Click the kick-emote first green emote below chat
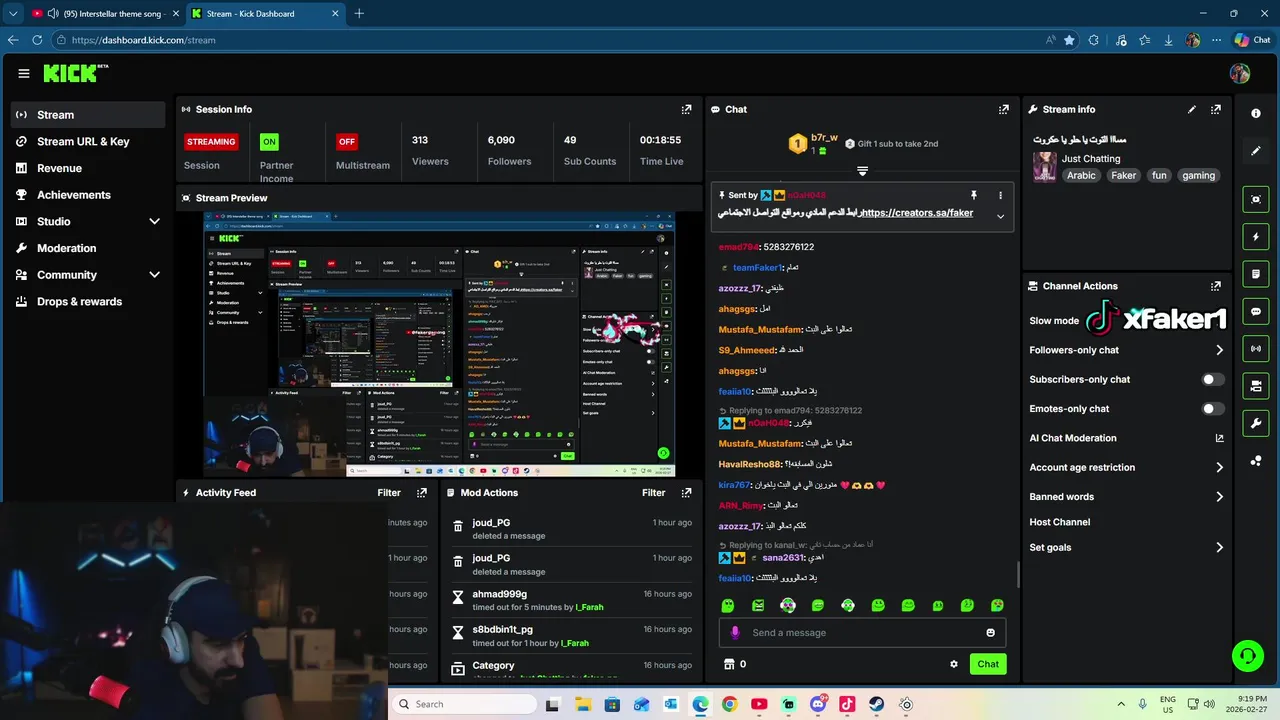Viewport: 1280px width, 720px height. (728, 605)
